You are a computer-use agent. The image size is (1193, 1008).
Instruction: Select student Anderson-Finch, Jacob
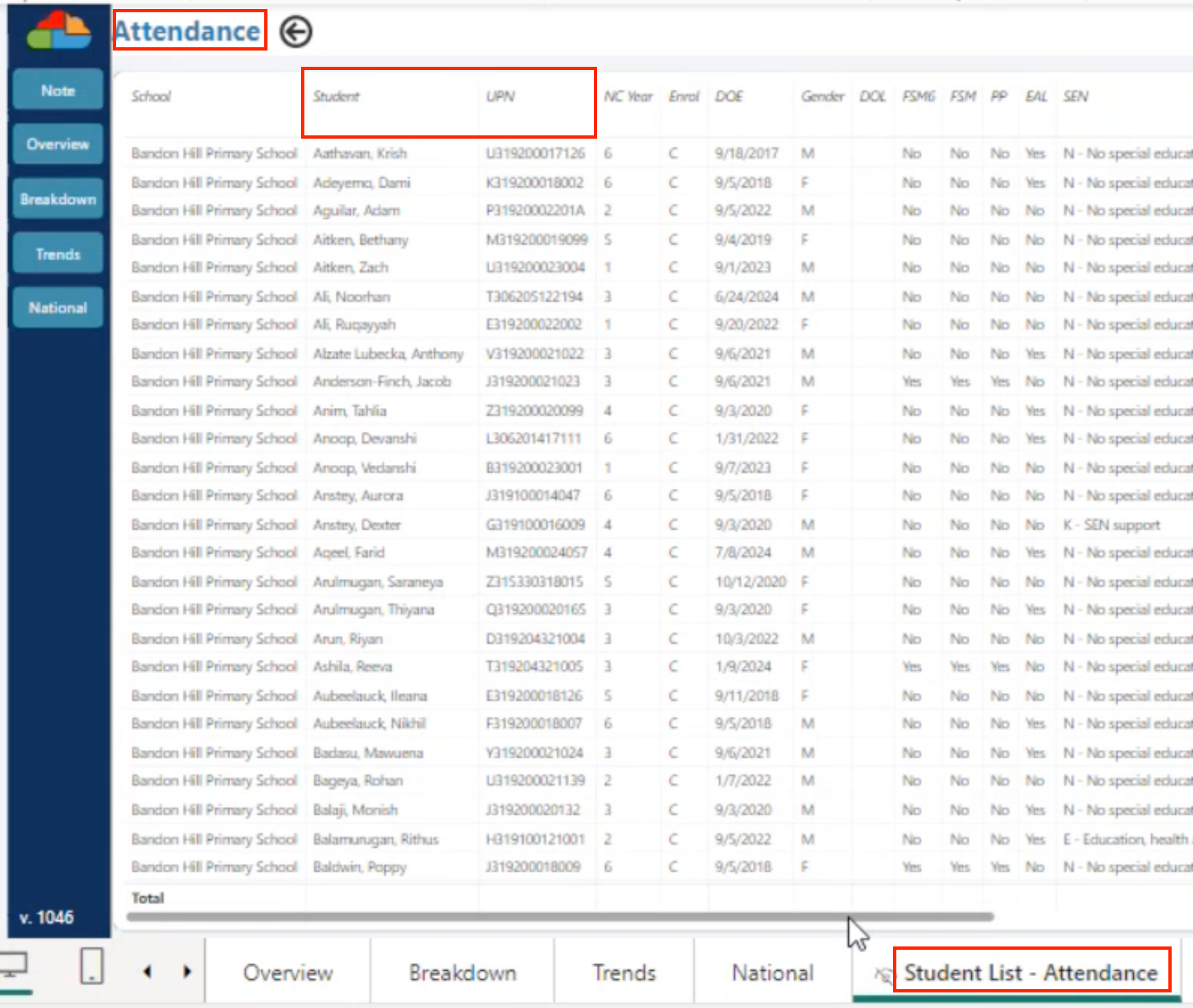point(382,382)
